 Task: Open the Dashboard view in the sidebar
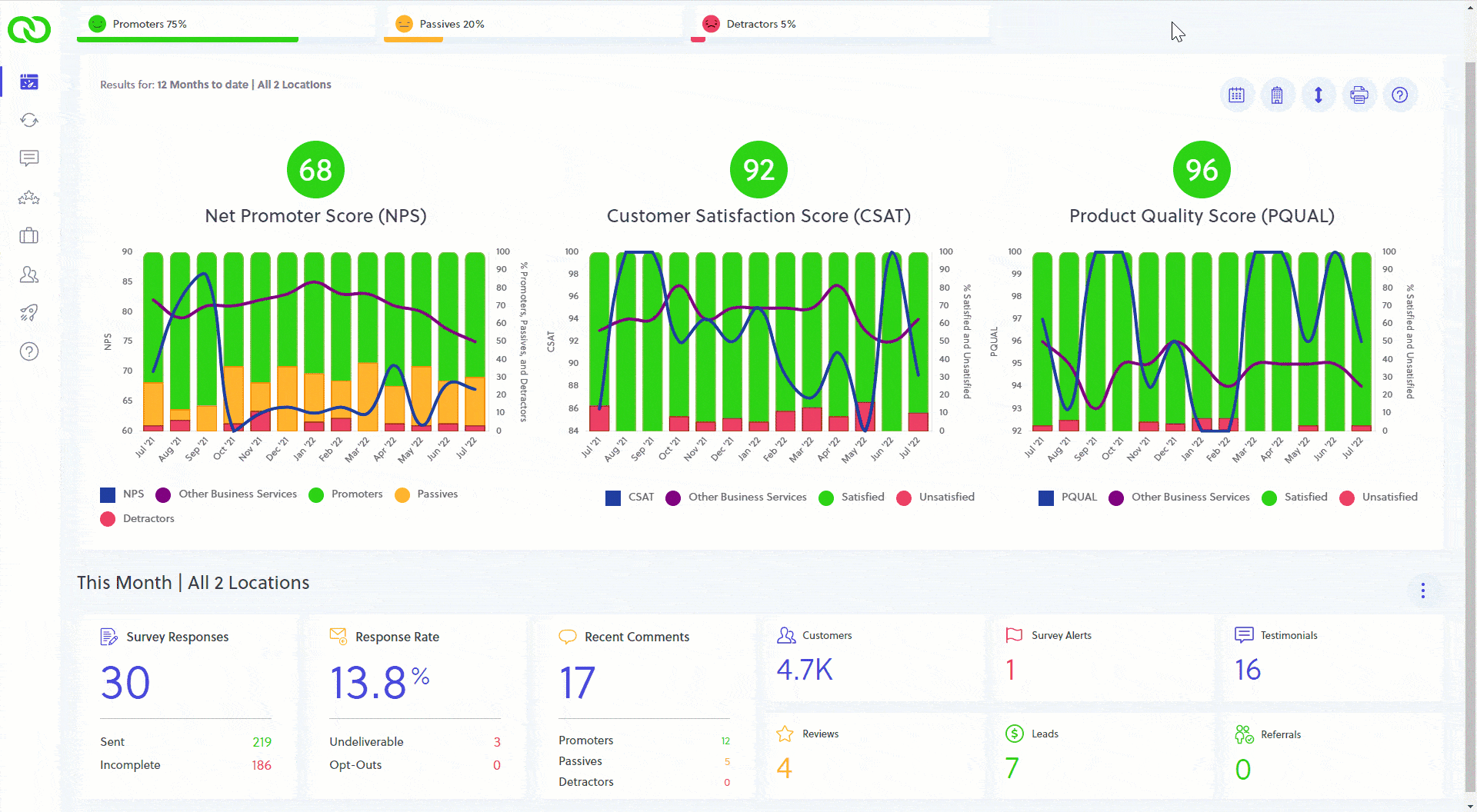[x=28, y=82]
